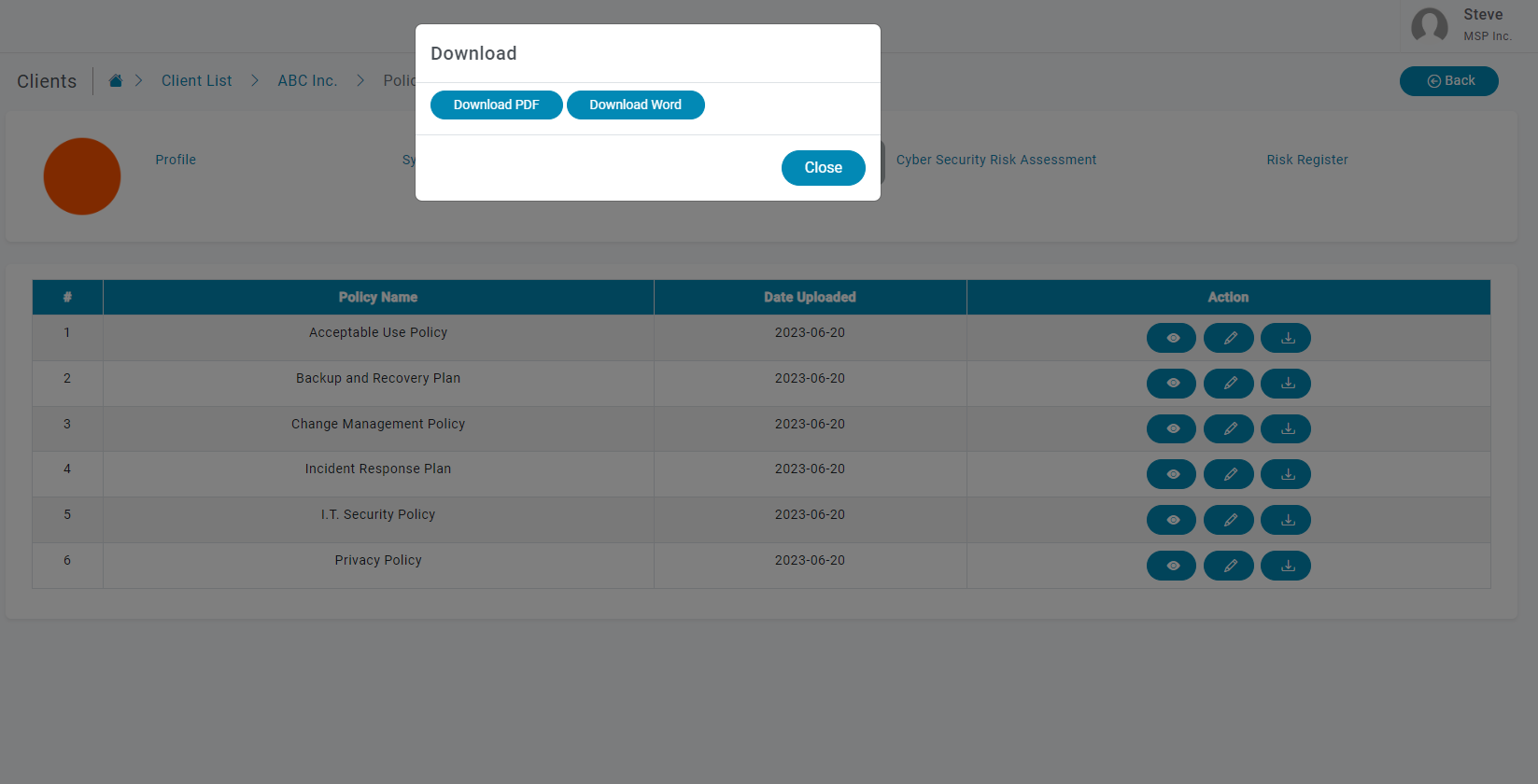This screenshot has width=1538, height=784.
Task: View the Backup and Recovery Plan
Action: click(1171, 384)
